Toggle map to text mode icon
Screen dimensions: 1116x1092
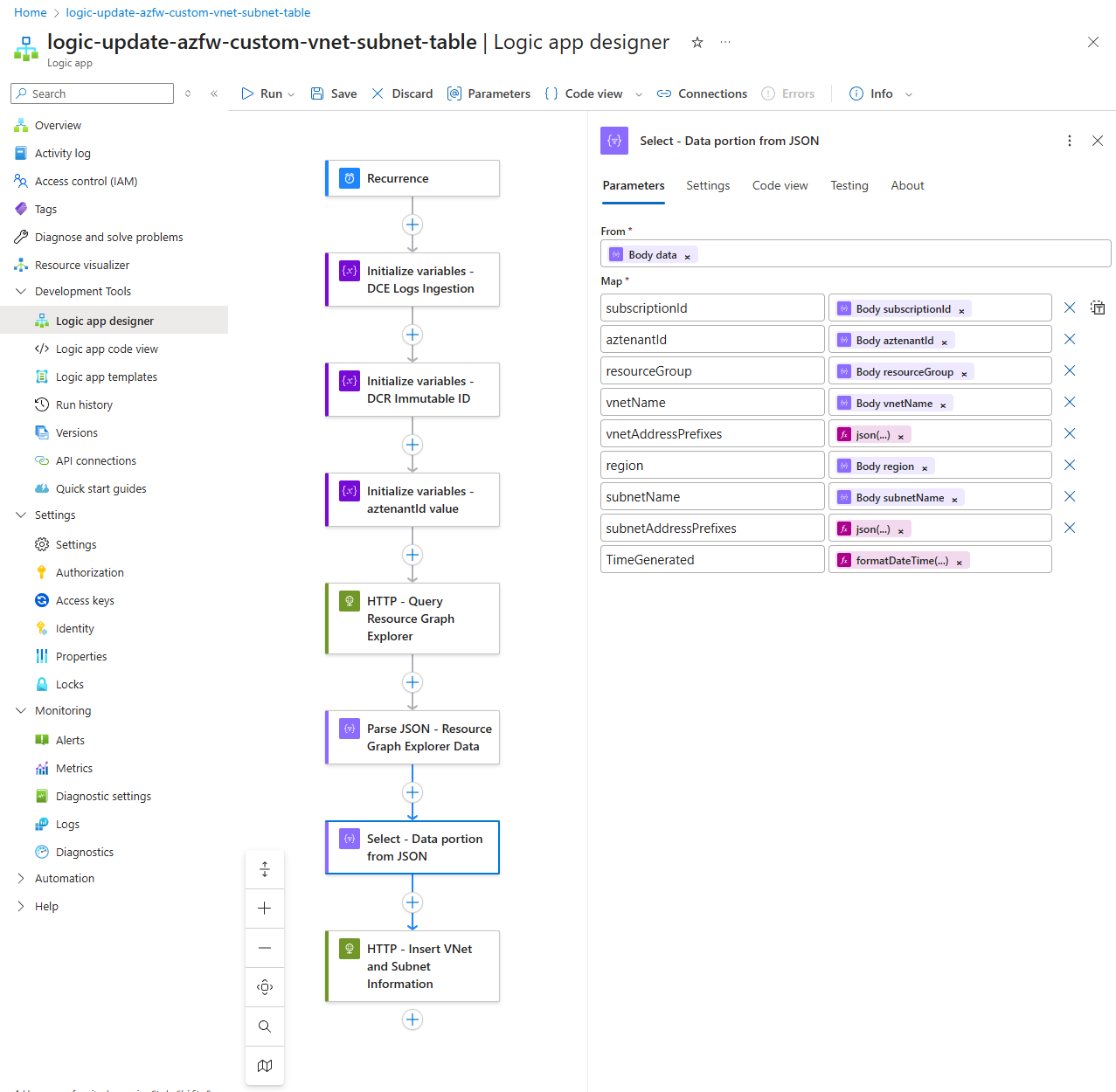(x=1098, y=308)
